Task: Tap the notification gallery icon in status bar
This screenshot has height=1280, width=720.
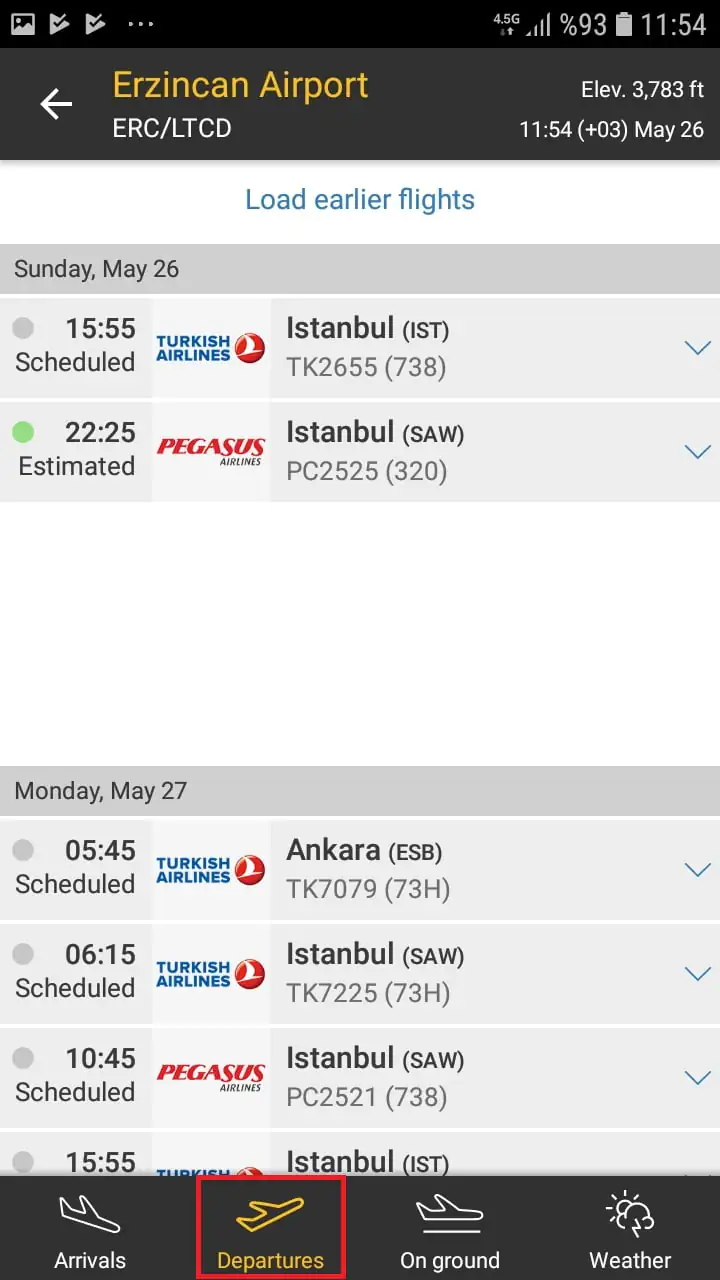Action: click(22, 23)
